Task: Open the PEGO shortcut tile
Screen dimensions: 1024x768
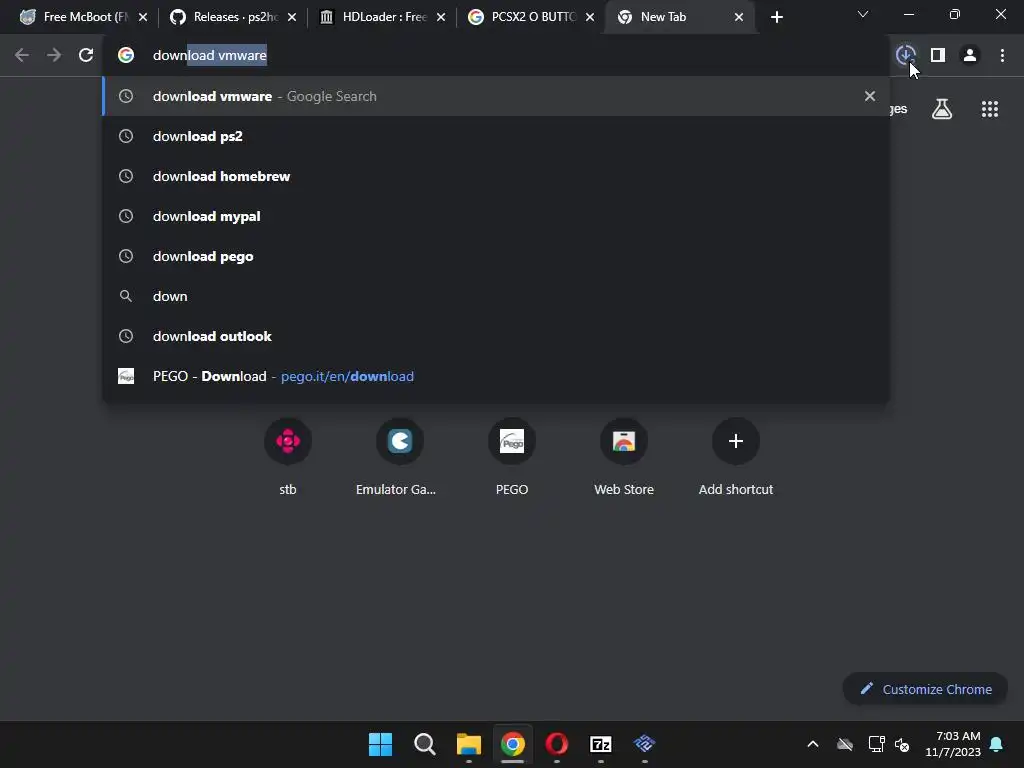Action: 512,457
